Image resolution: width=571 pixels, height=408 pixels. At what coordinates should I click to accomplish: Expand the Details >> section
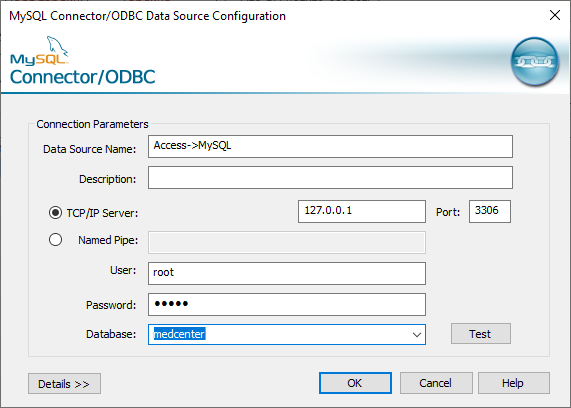coord(64,384)
